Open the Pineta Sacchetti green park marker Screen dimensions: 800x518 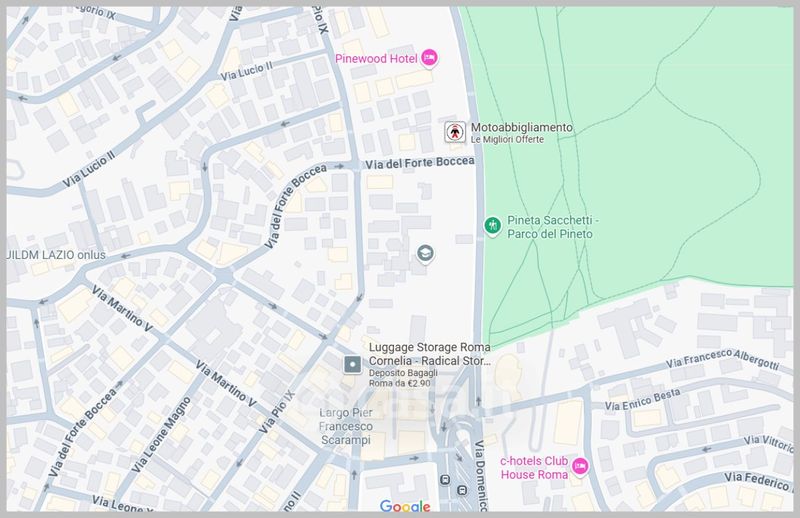point(491,226)
